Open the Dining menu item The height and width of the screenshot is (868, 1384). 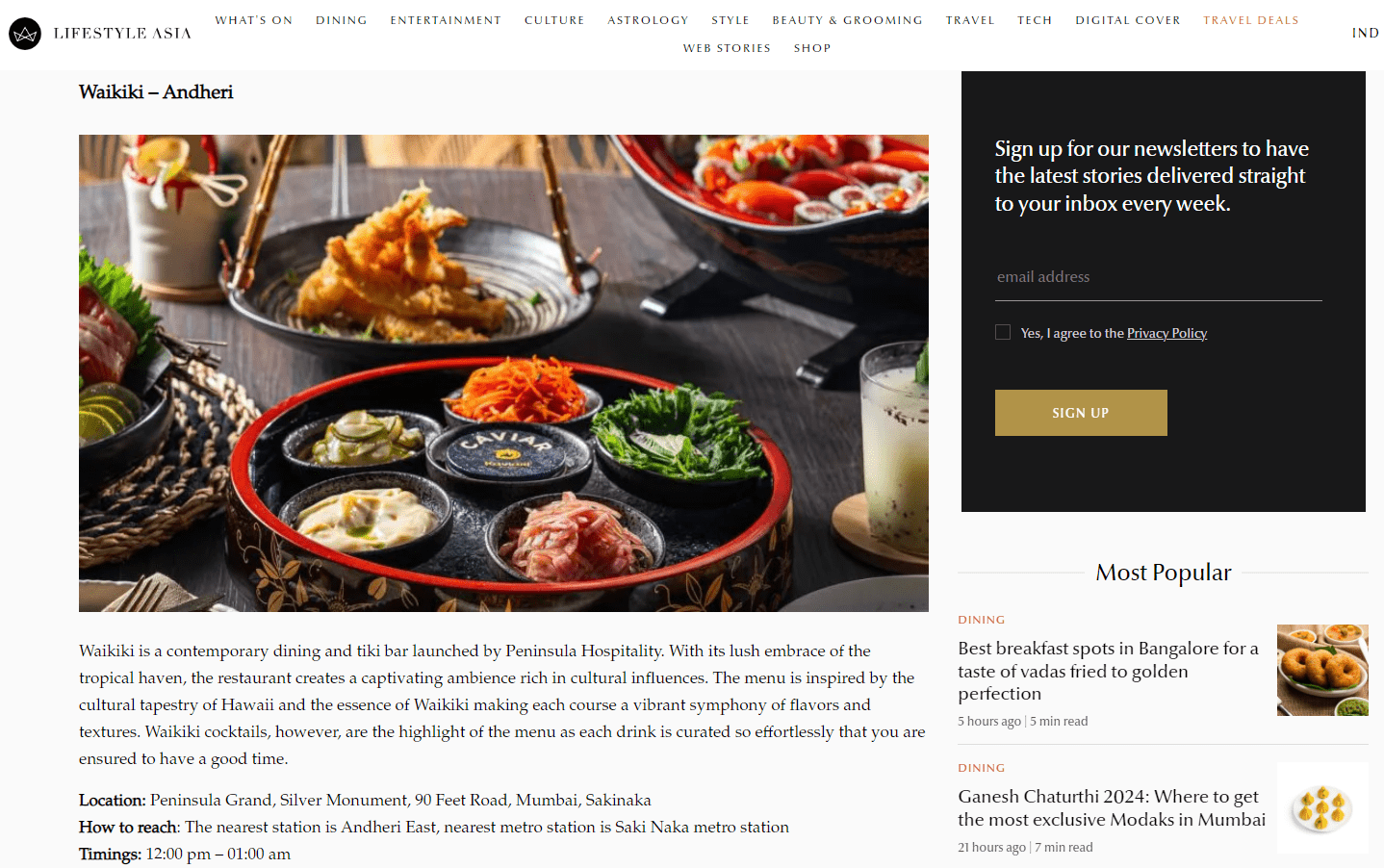click(342, 20)
